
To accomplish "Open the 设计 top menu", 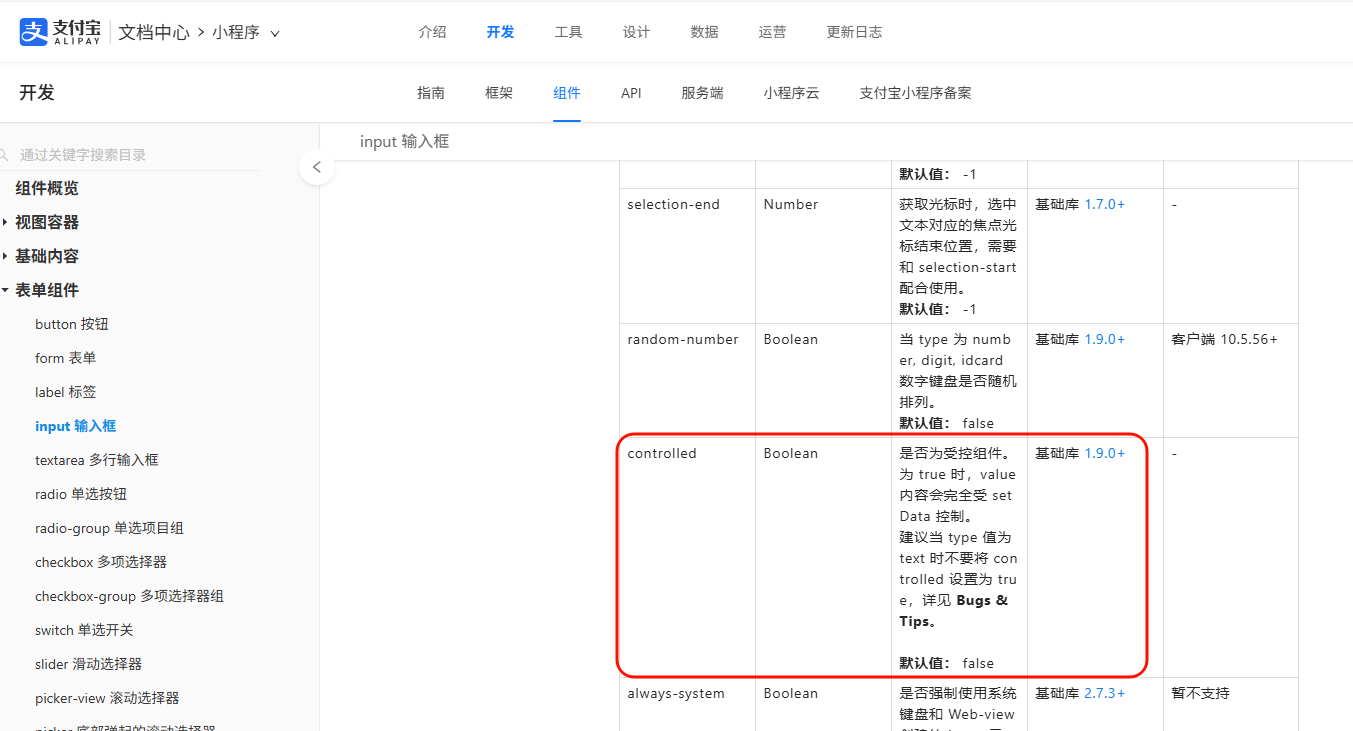I will click(636, 32).
